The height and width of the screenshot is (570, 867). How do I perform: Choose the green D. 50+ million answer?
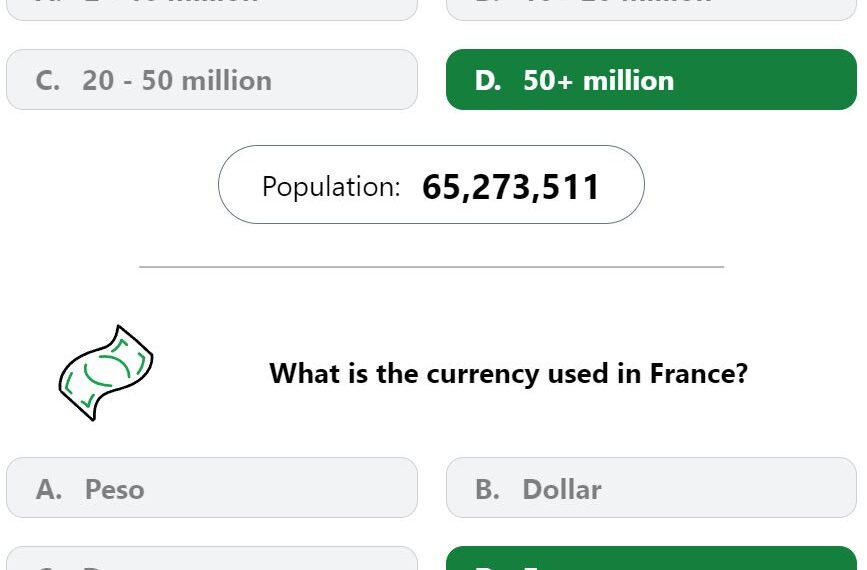[651, 80]
